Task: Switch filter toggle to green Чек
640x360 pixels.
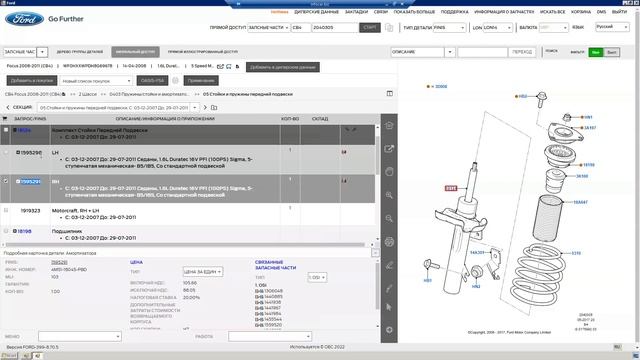Action: 596,52
